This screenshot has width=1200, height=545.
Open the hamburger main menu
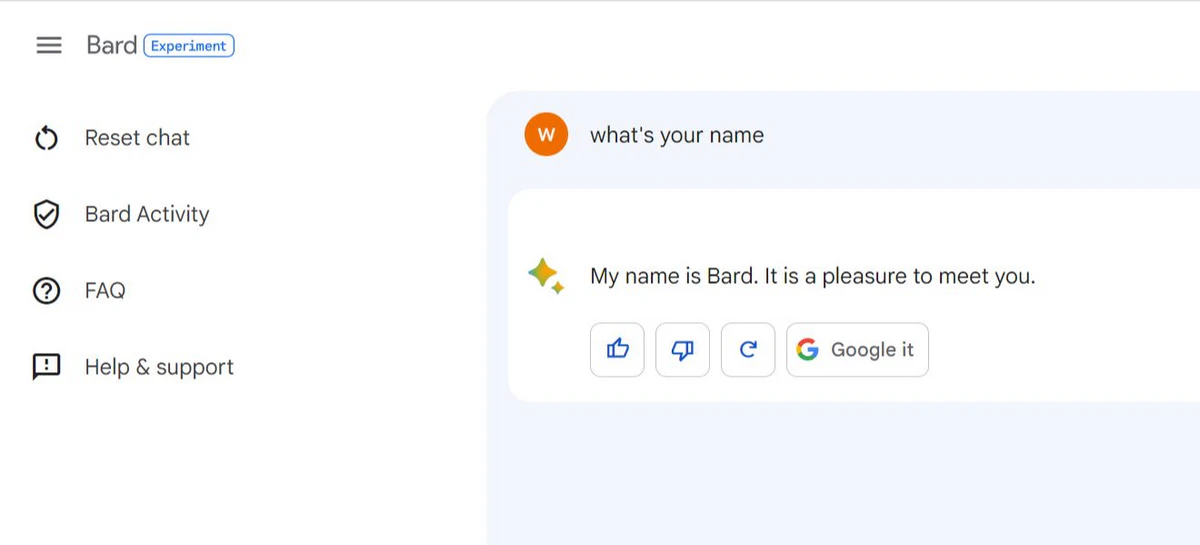[49, 46]
